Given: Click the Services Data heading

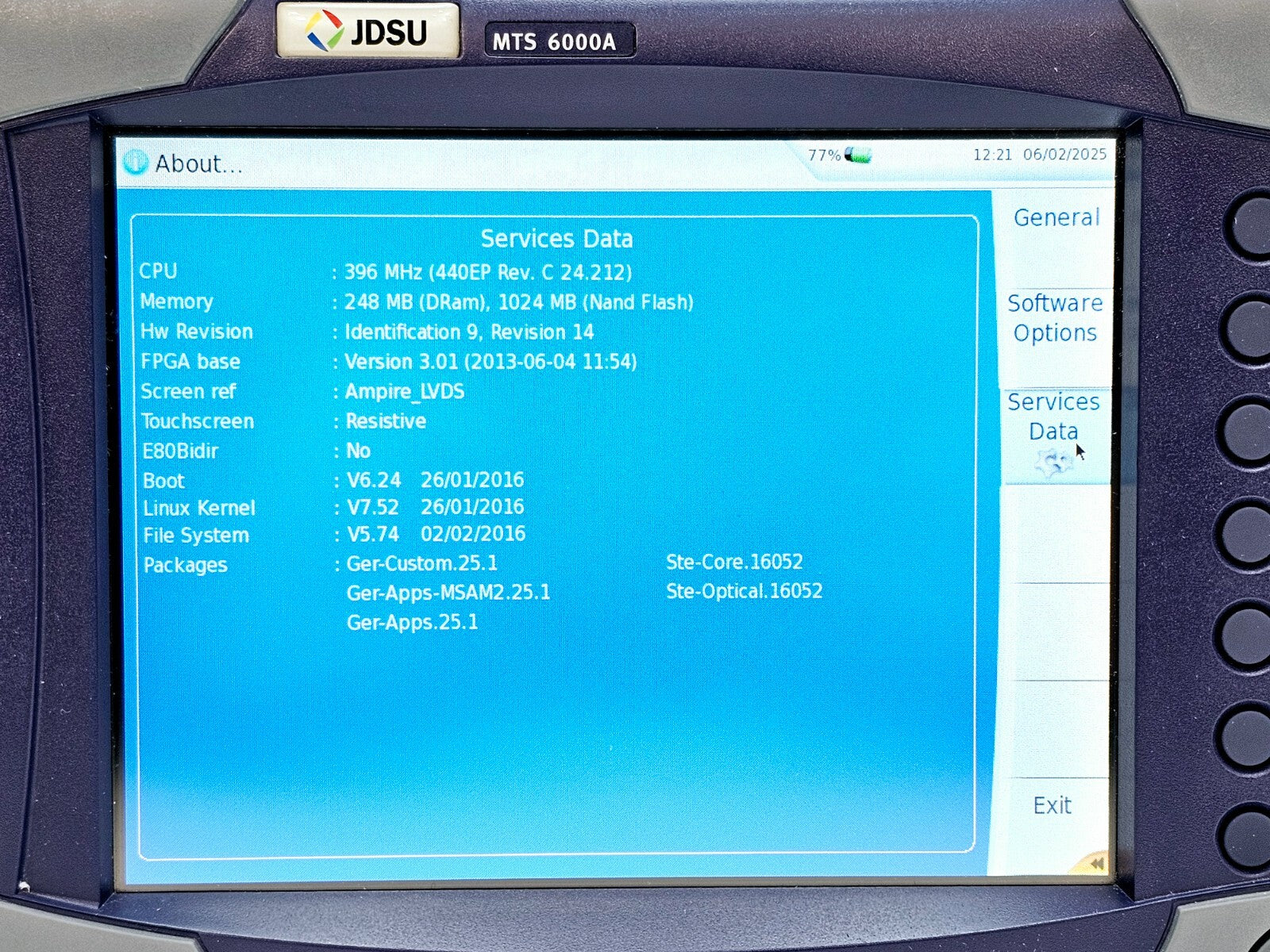Looking at the screenshot, I should coord(556,239).
